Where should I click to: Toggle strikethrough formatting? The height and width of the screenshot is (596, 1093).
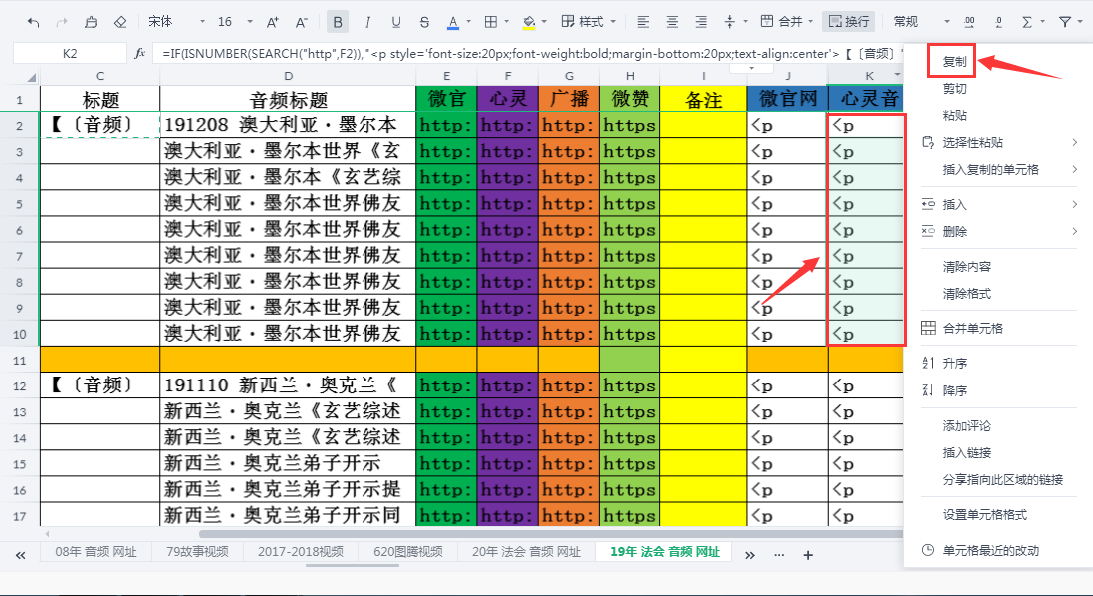coord(425,22)
